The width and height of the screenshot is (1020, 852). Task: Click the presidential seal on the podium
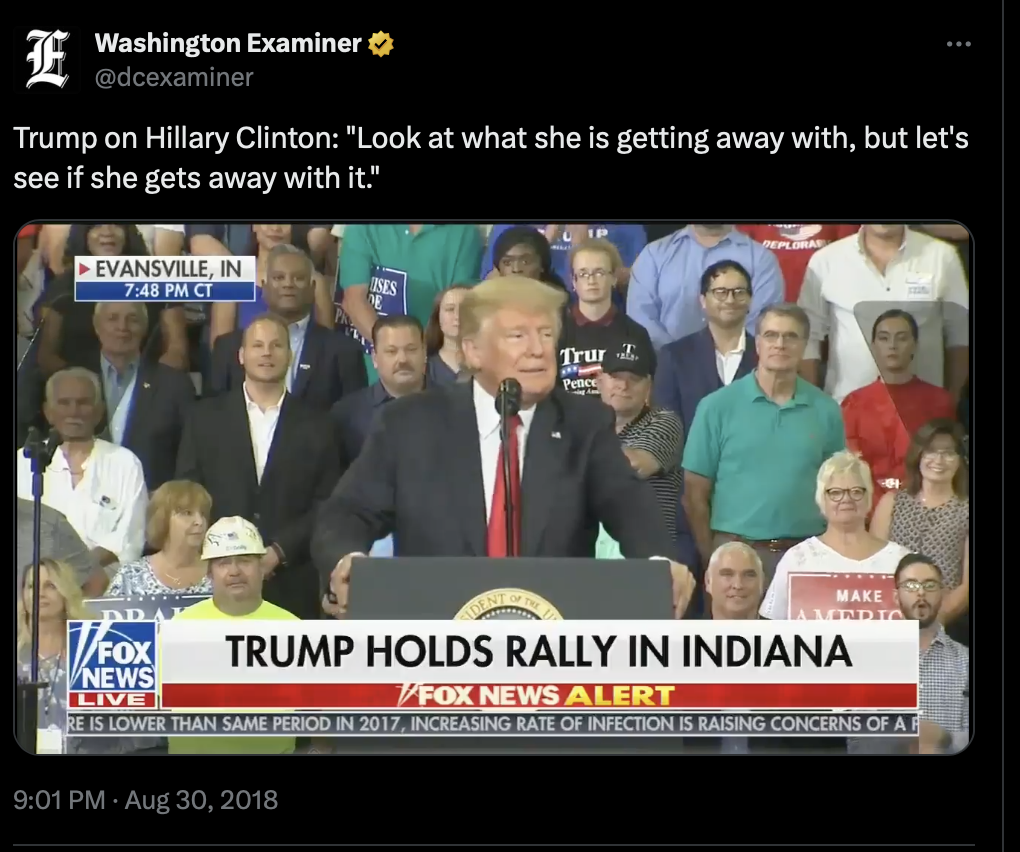tap(507, 606)
